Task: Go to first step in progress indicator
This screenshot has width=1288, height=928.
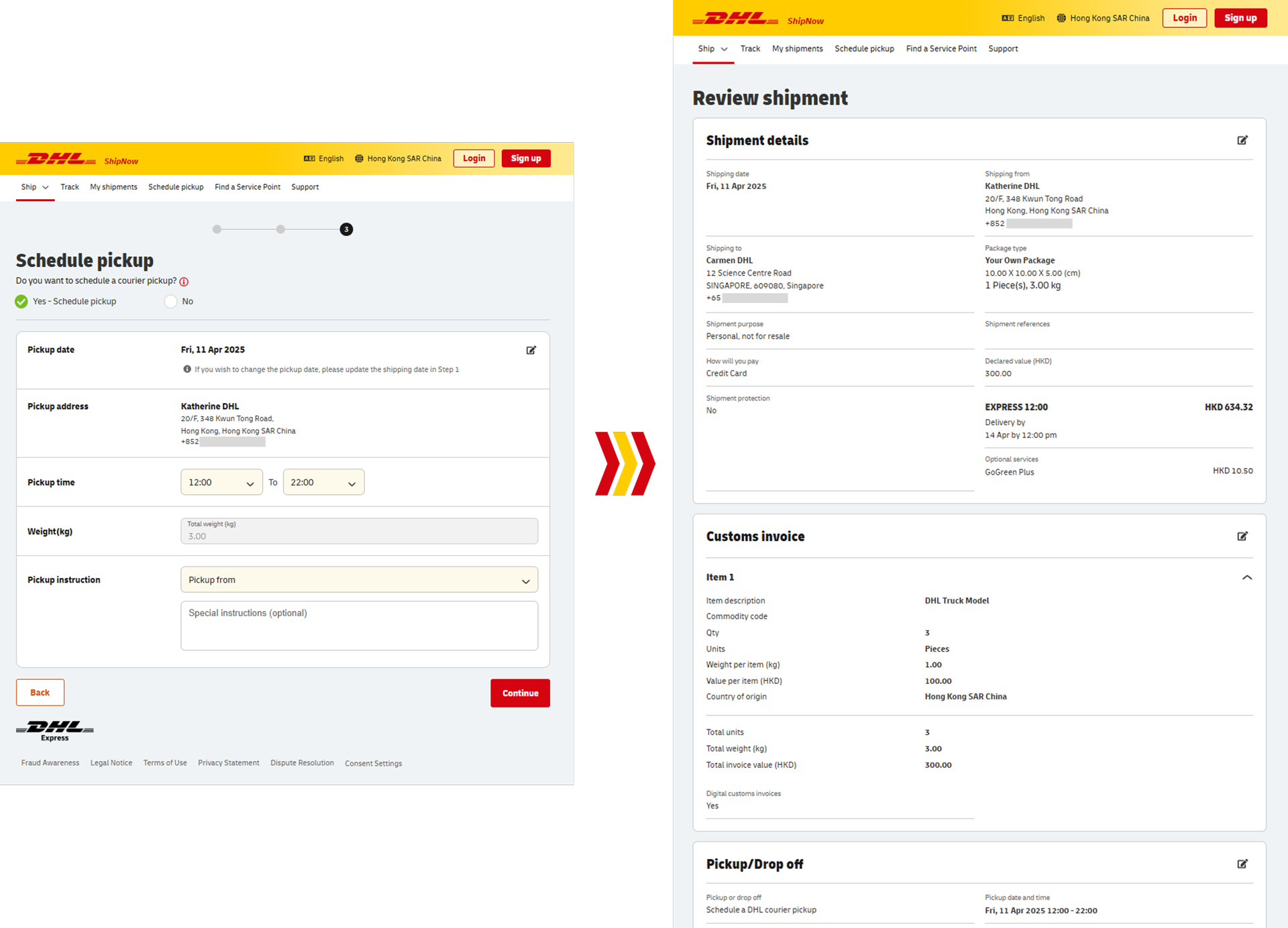Action: click(217, 229)
